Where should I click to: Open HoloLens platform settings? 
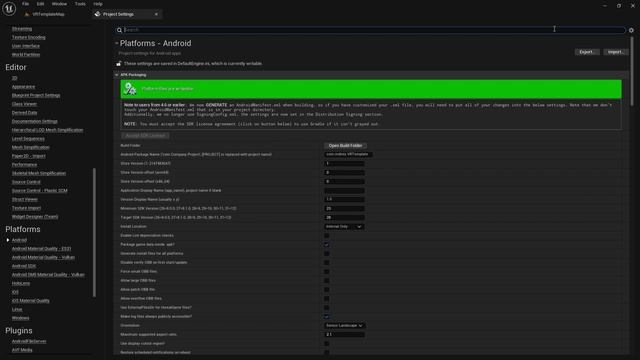coord(20,284)
